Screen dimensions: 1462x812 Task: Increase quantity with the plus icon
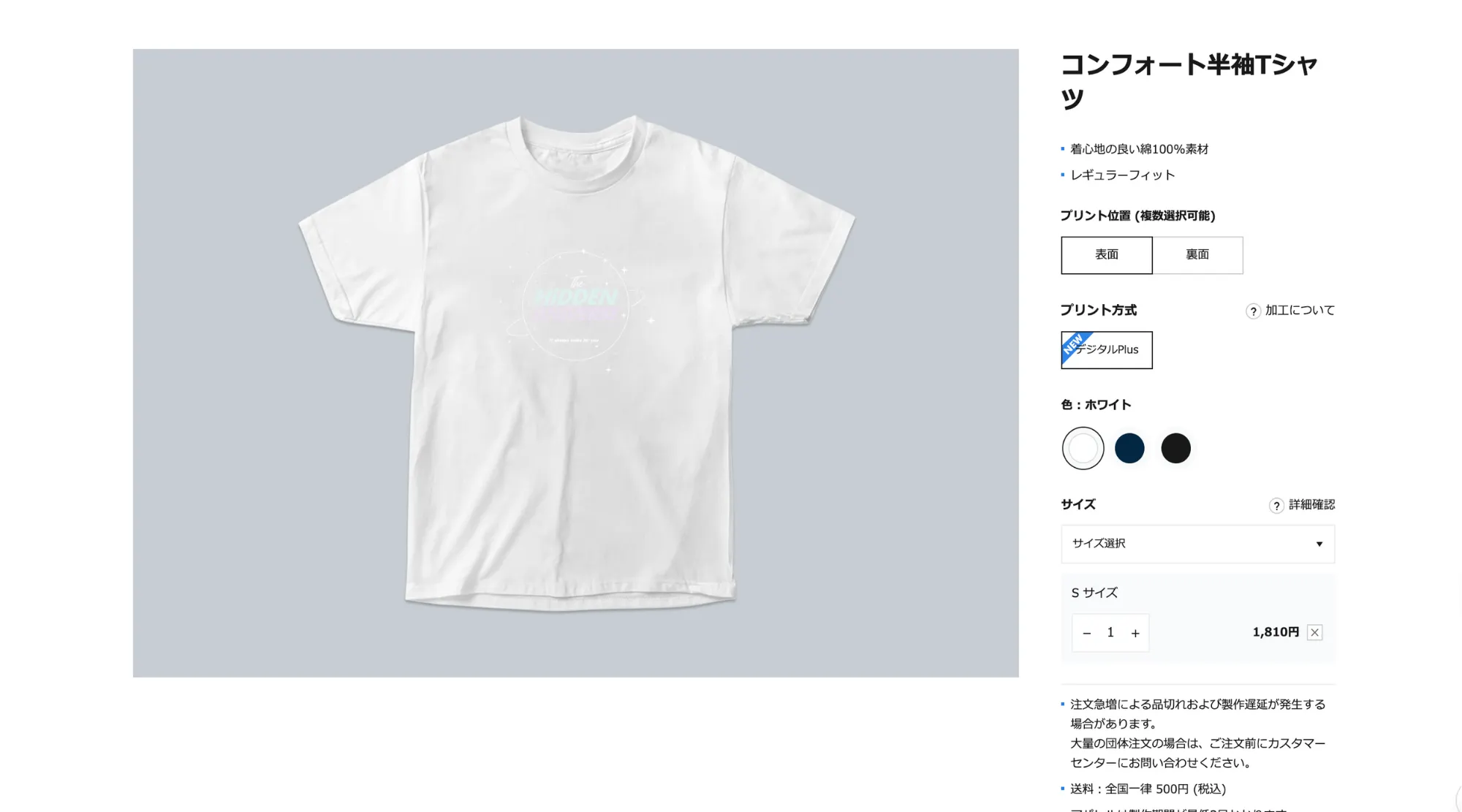(1135, 633)
